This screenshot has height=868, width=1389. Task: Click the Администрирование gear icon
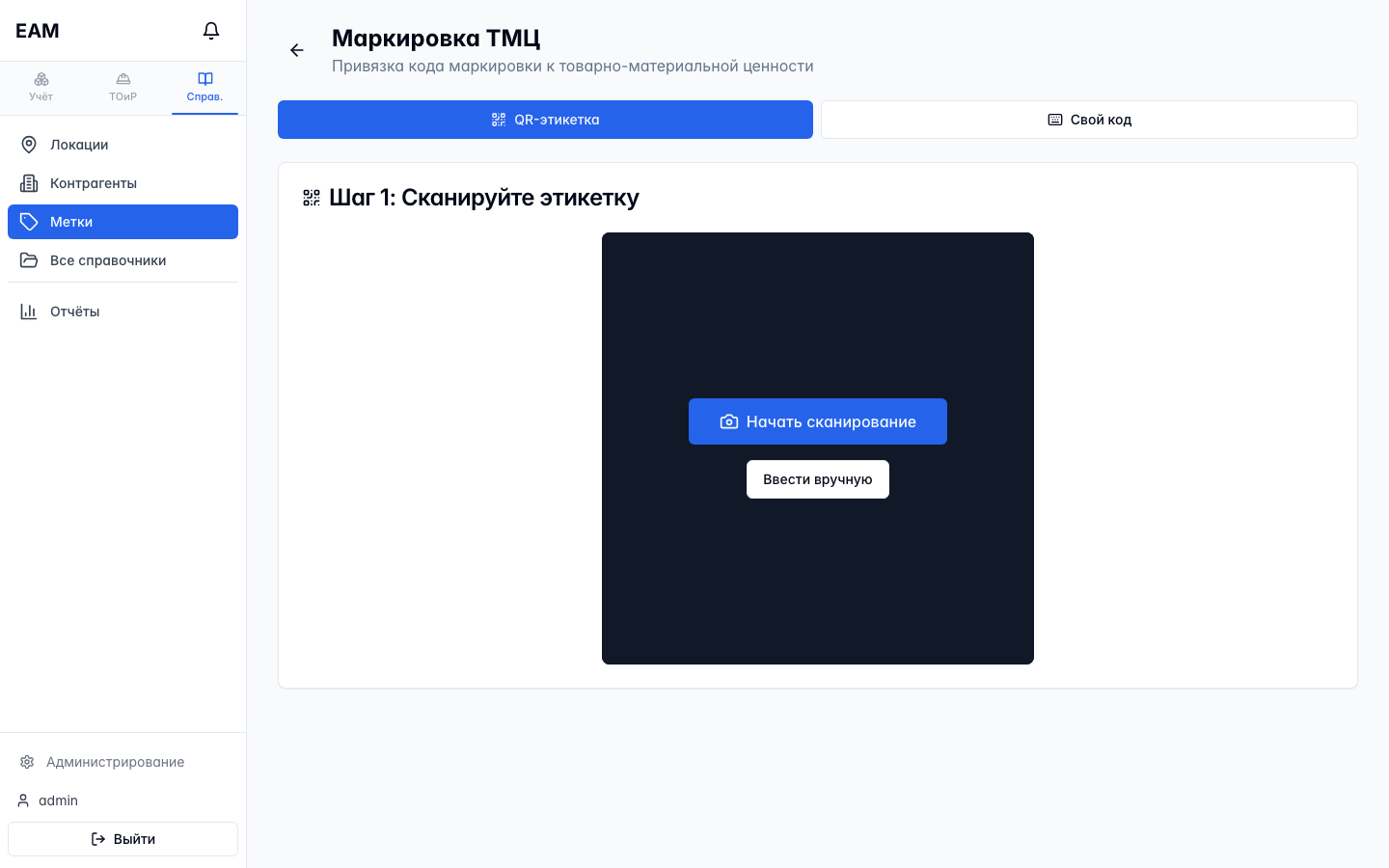pos(27,762)
